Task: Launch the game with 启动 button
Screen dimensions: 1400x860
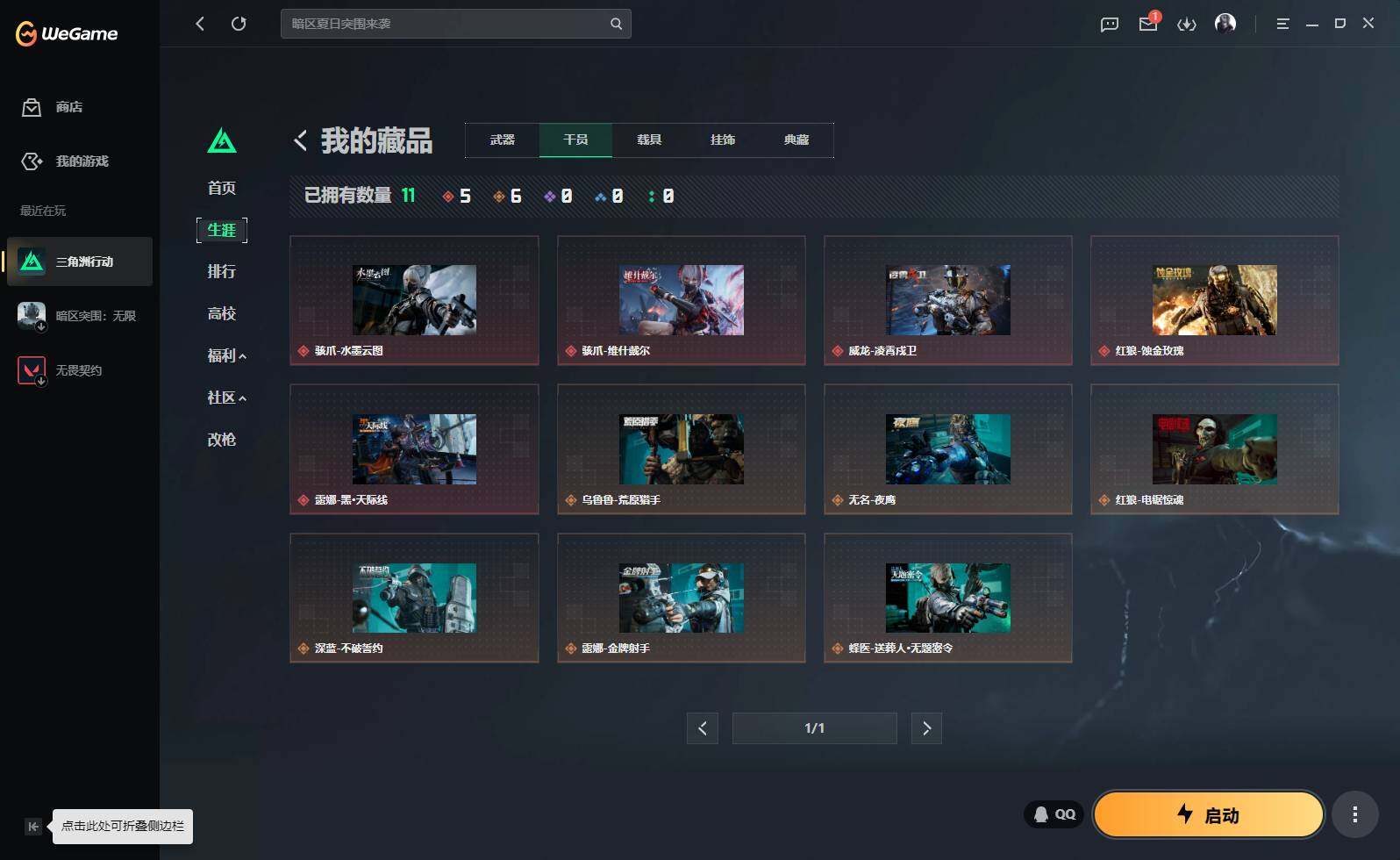Action: coord(1209,814)
